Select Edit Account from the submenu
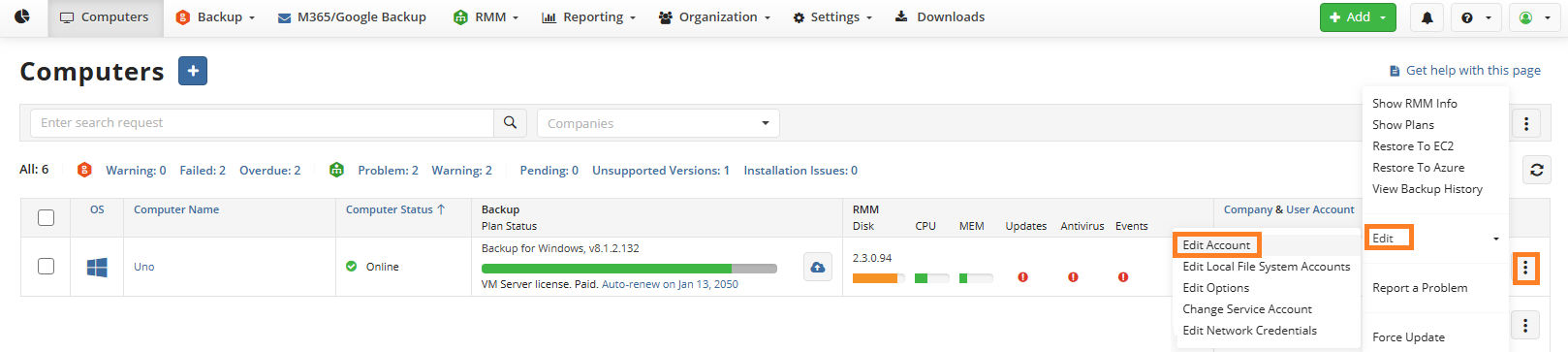This screenshot has width=1568, height=352. click(1216, 245)
